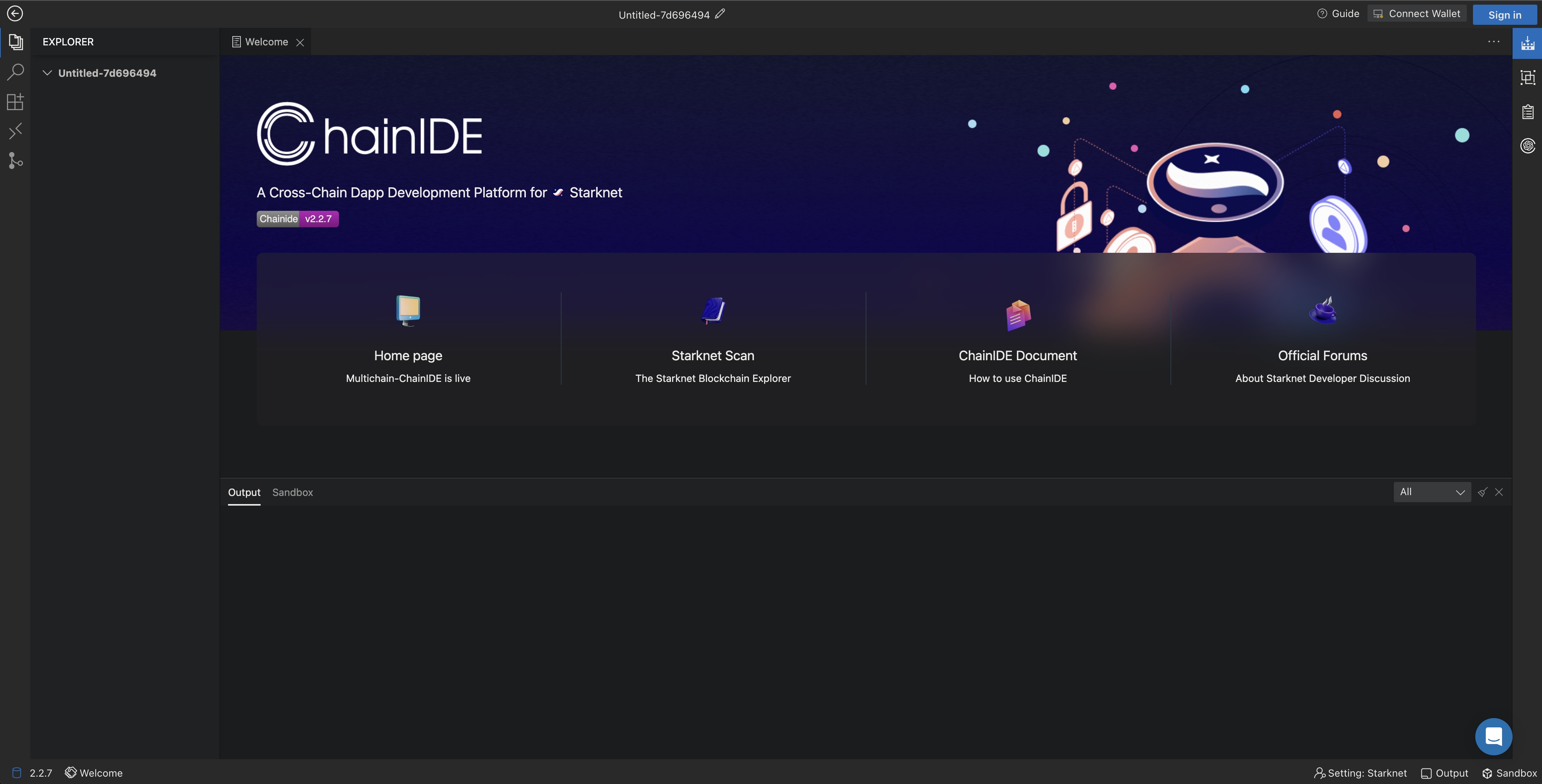Collapse the Untitled-7d696494 project folder
Image resolution: width=1542 pixels, height=784 pixels.
coord(47,73)
